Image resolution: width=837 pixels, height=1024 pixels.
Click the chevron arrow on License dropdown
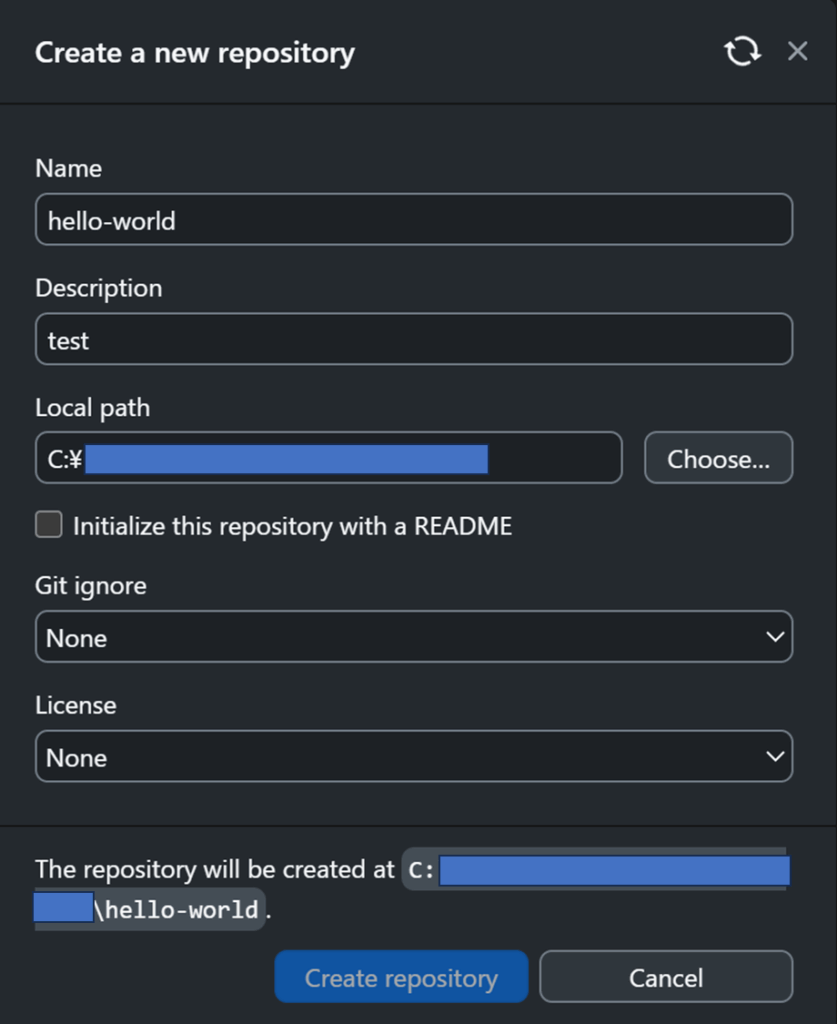coord(775,756)
